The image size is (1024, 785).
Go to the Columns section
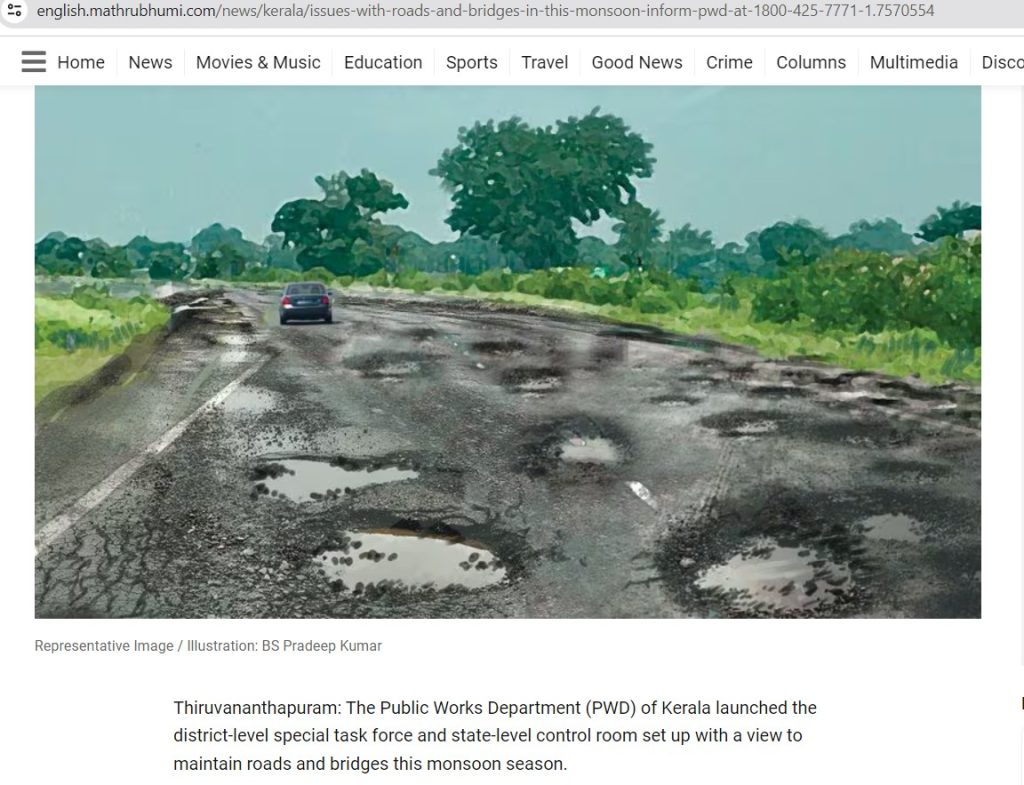[810, 62]
